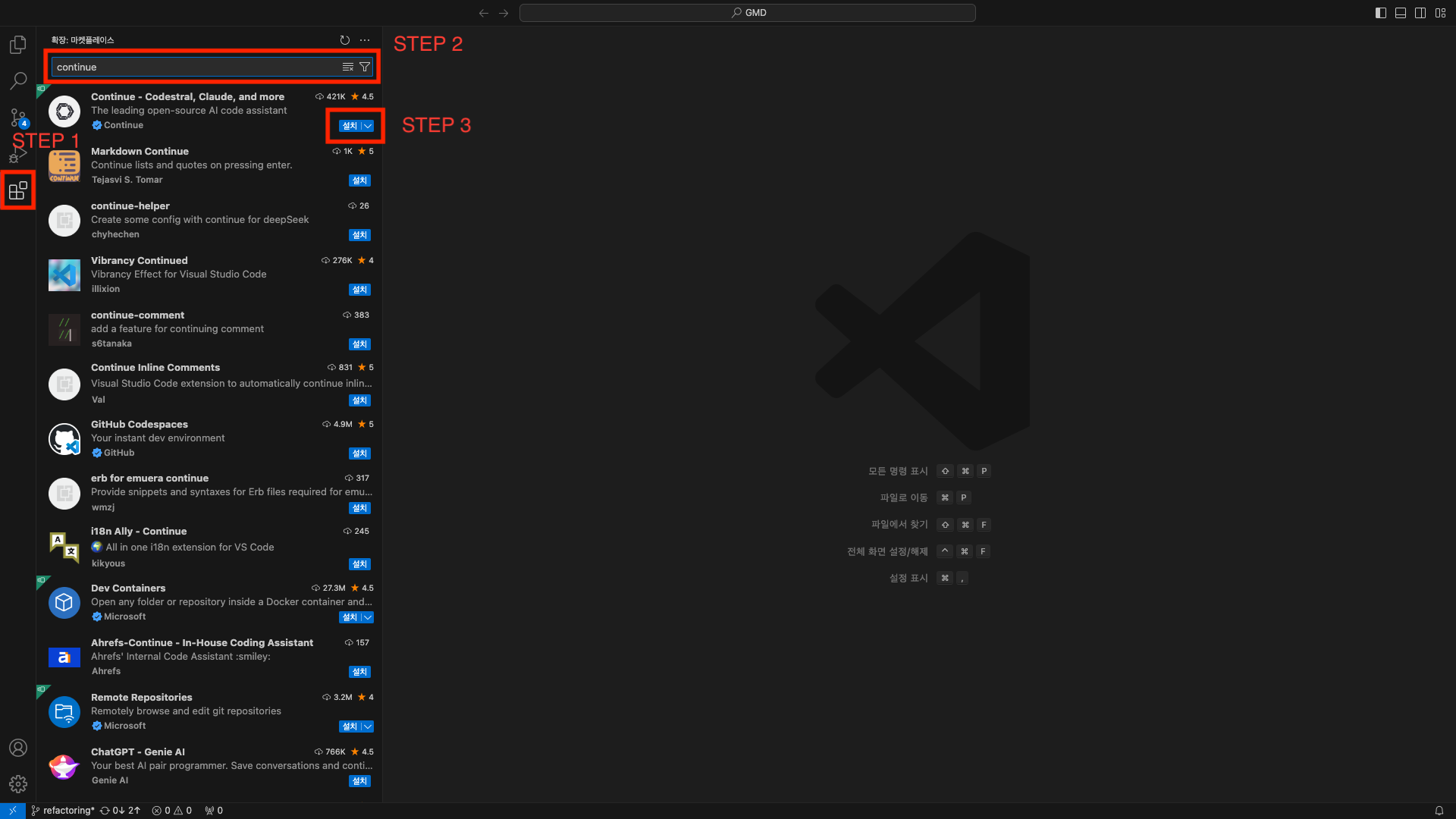Image resolution: width=1456 pixels, height=819 pixels.
Task: Refresh the extensions marketplace list
Action: 345,40
